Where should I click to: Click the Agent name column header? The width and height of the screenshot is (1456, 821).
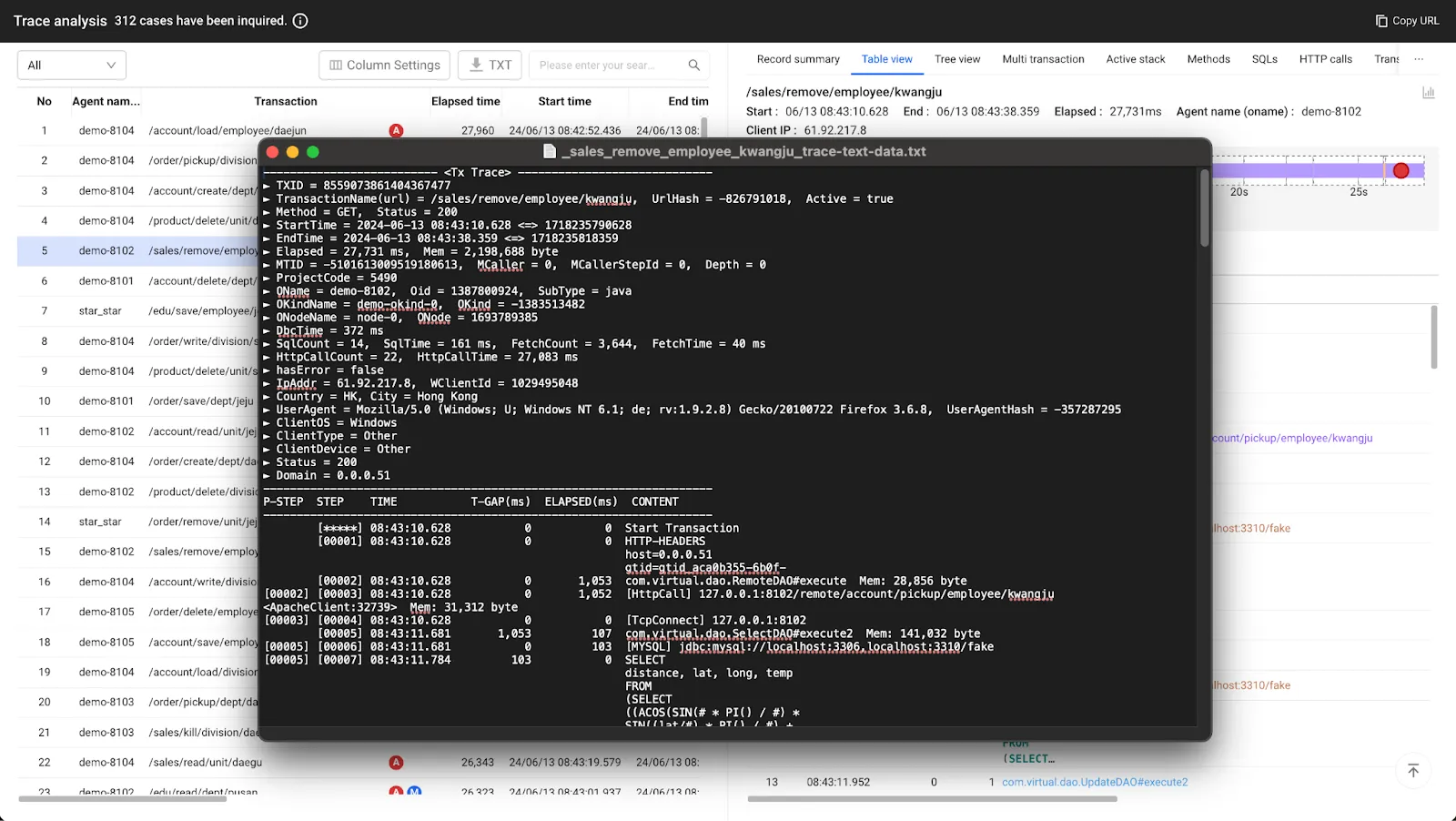pyautogui.click(x=106, y=101)
